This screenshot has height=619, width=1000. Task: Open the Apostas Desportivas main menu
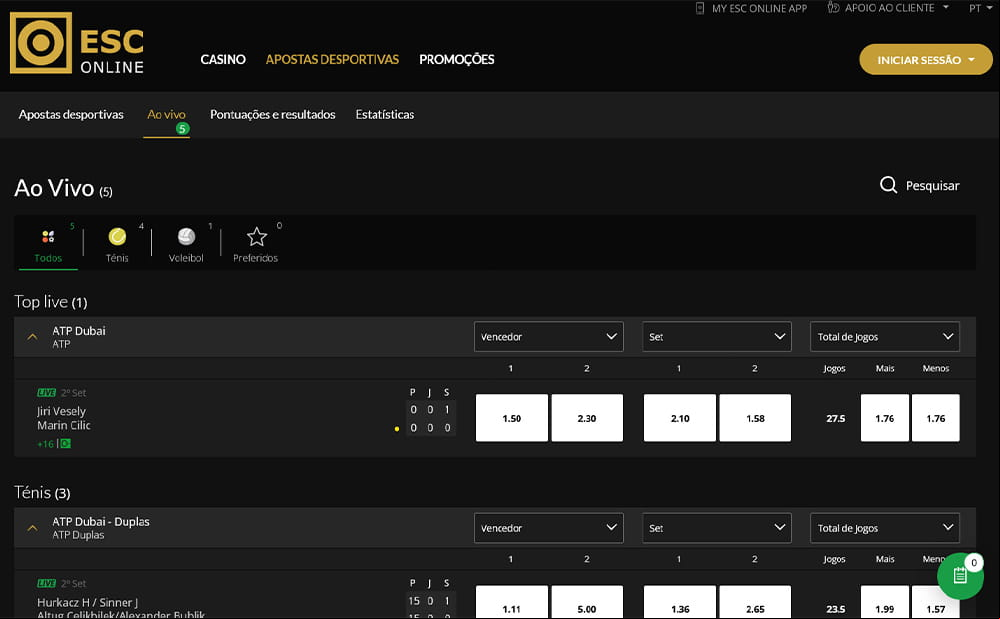pyautogui.click(x=332, y=59)
